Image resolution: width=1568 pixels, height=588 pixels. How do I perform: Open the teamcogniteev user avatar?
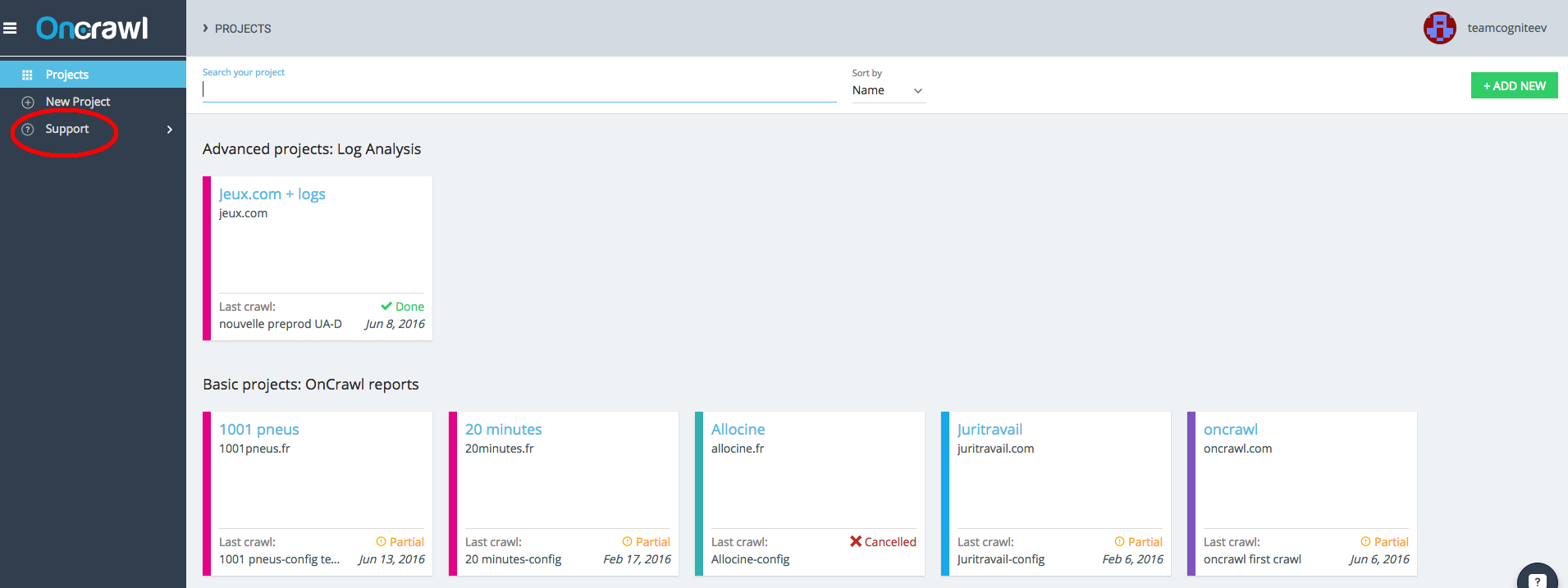[1439, 28]
